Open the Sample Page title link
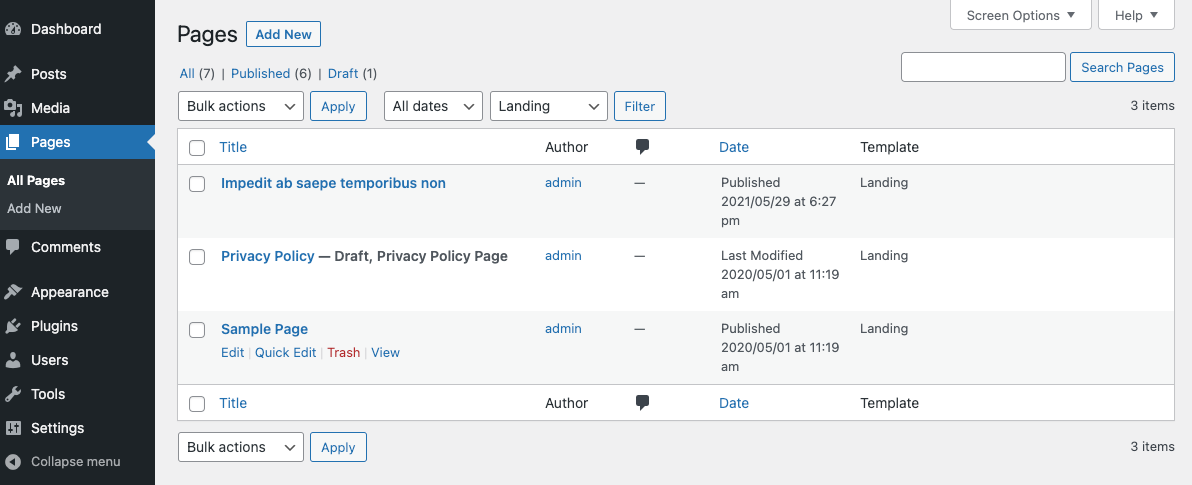This screenshot has width=1192, height=485. [x=265, y=329]
